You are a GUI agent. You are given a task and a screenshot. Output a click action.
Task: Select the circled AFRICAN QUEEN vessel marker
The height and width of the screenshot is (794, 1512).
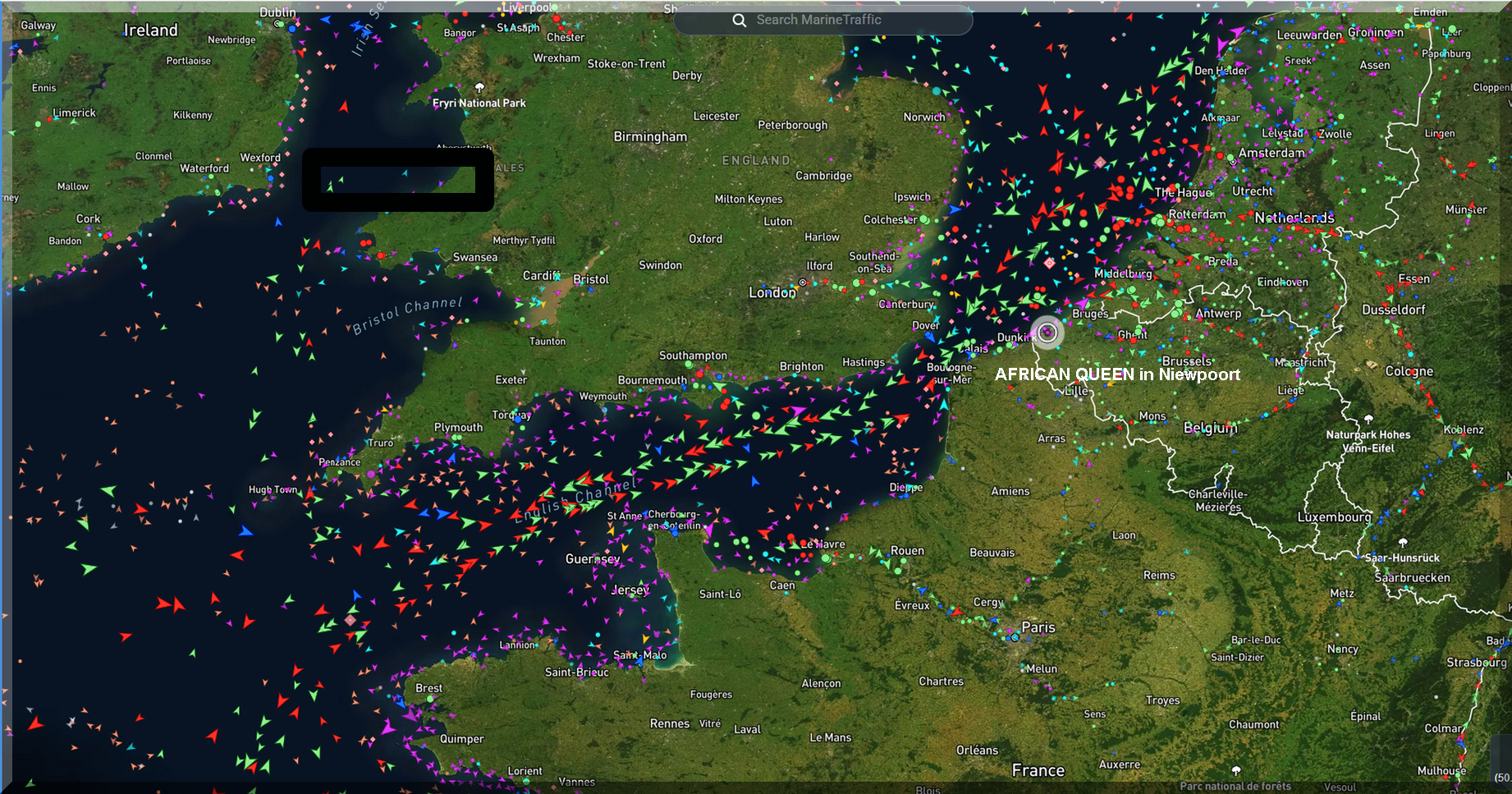pyautogui.click(x=1047, y=333)
